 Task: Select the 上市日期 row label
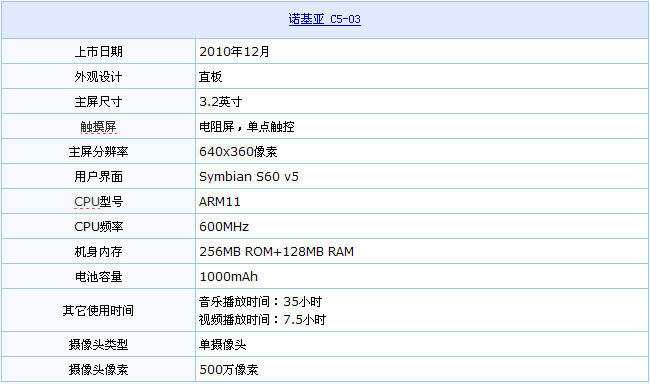[98, 51]
